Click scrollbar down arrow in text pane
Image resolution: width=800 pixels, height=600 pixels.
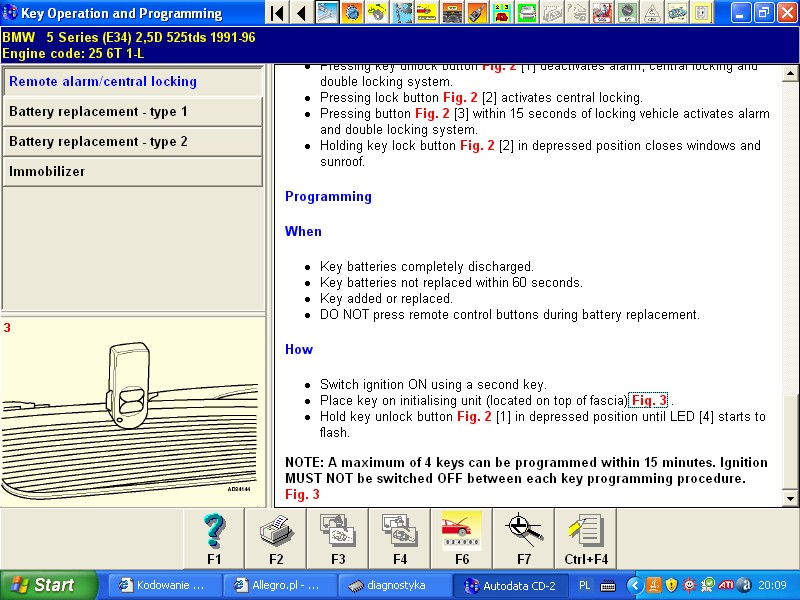pyautogui.click(x=790, y=498)
